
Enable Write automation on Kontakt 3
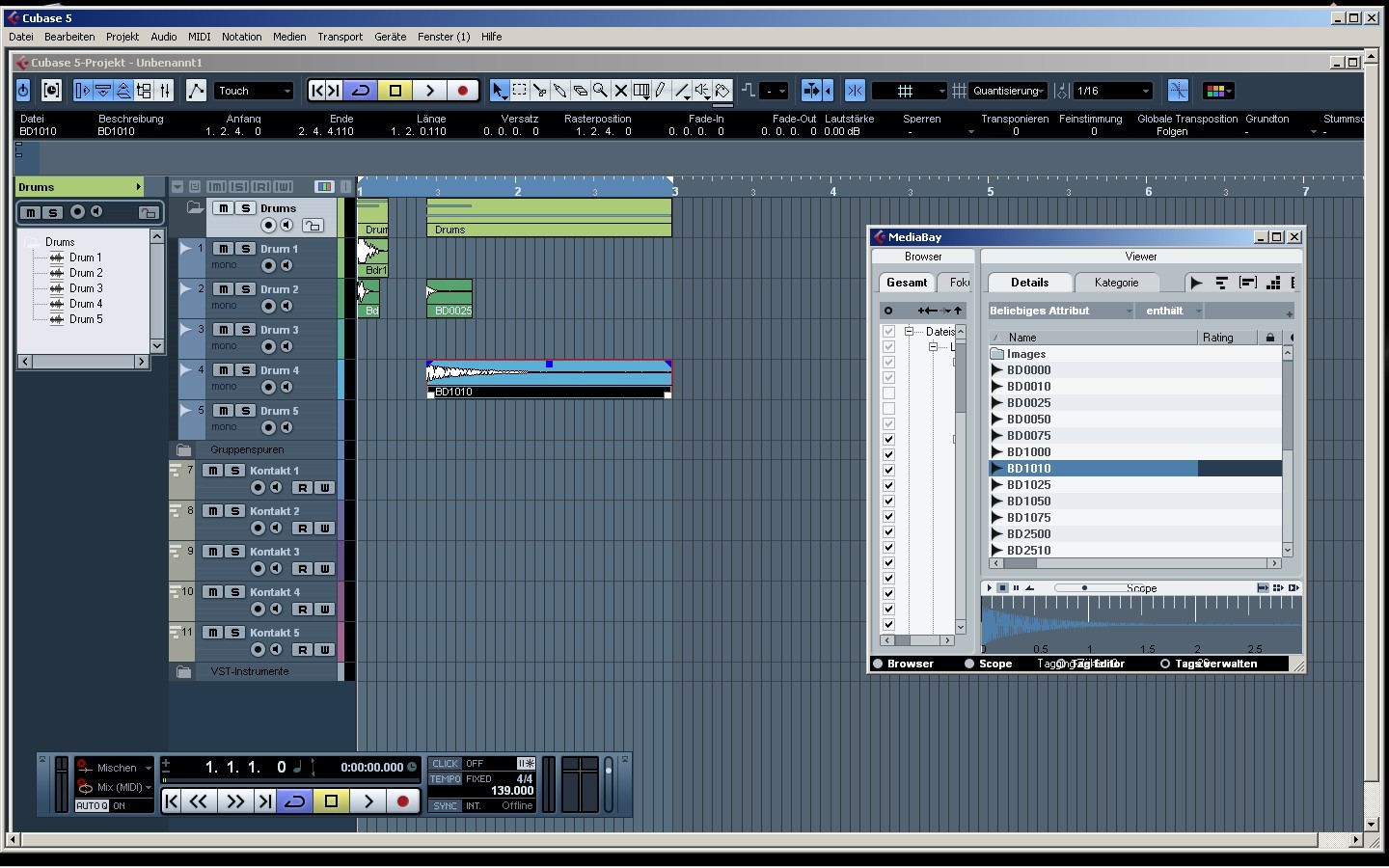pos(324,568)
